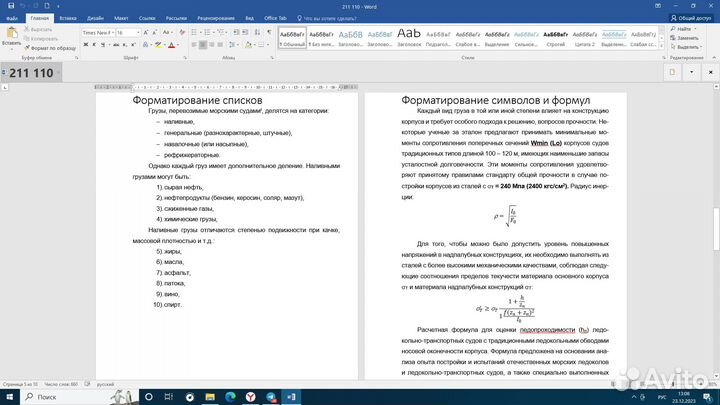This screenshot has height=405, width=720.
Task: Switch to the Рецензирование tab
Action: (x=216, y=18)
